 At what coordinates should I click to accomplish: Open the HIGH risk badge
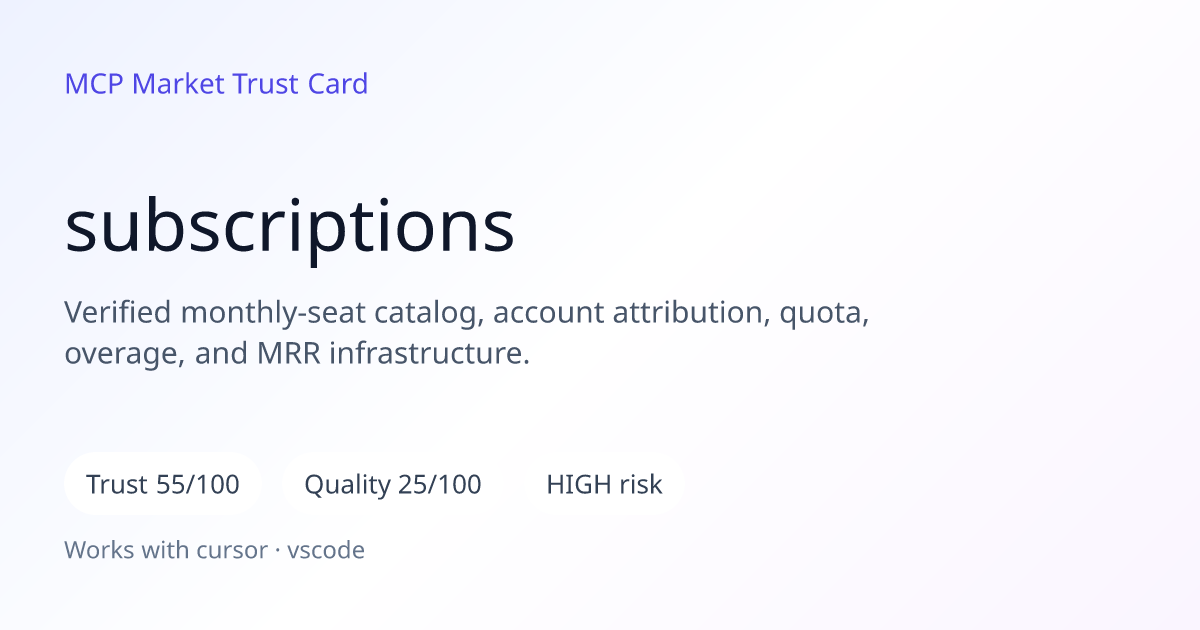click(604, 485)
